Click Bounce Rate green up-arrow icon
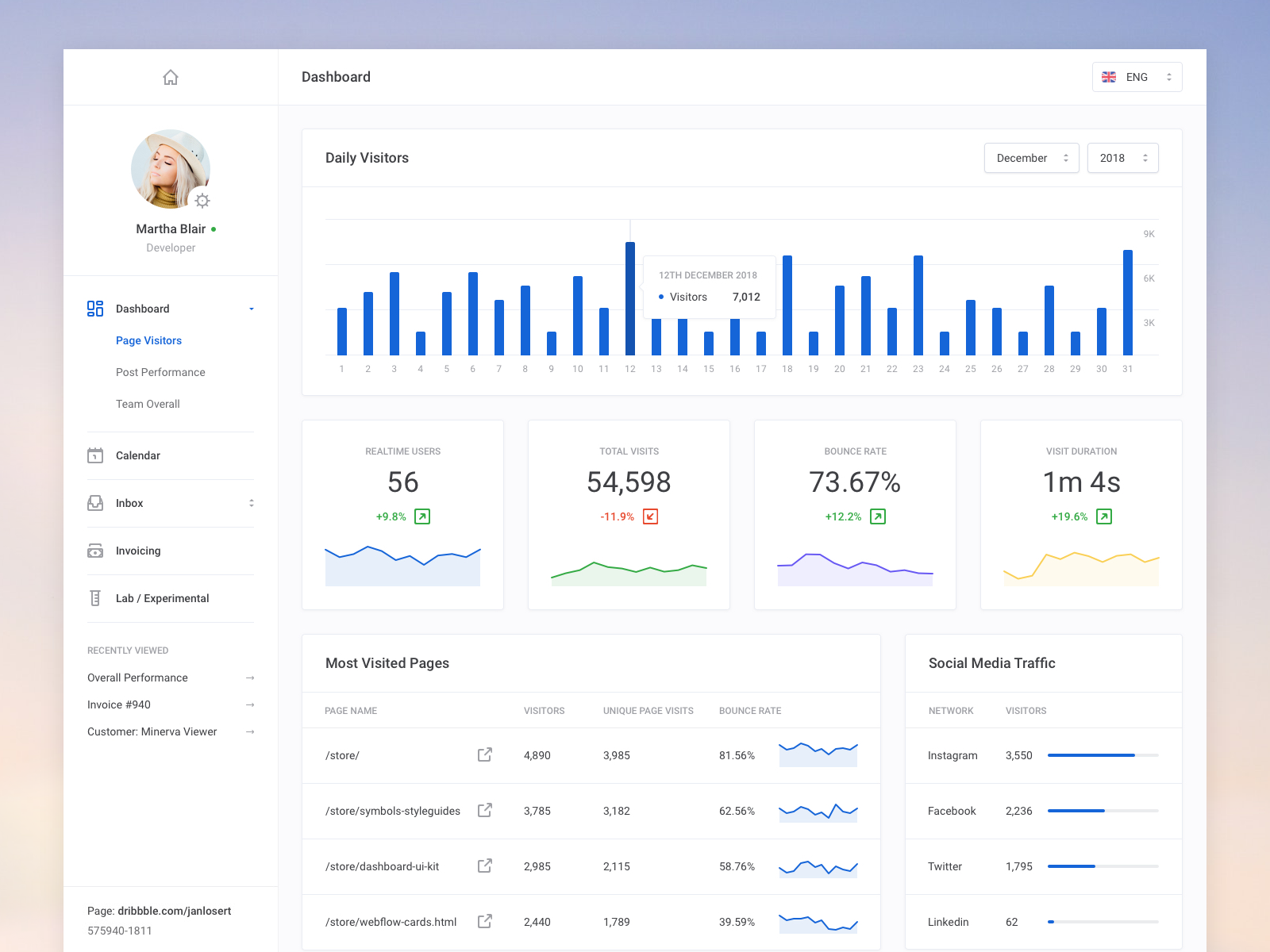The image size is (1270, 952). click(x=878, y=516)
